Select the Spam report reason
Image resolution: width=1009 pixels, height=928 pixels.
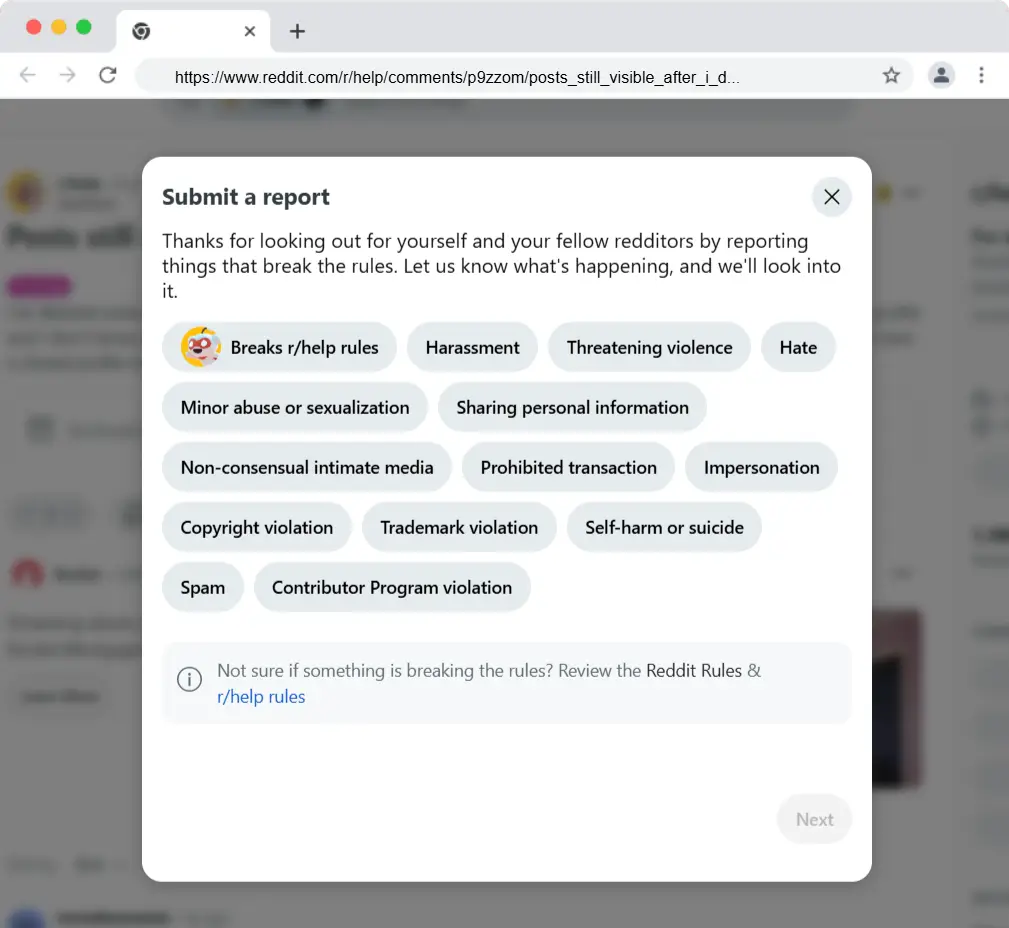coord(202,588)
